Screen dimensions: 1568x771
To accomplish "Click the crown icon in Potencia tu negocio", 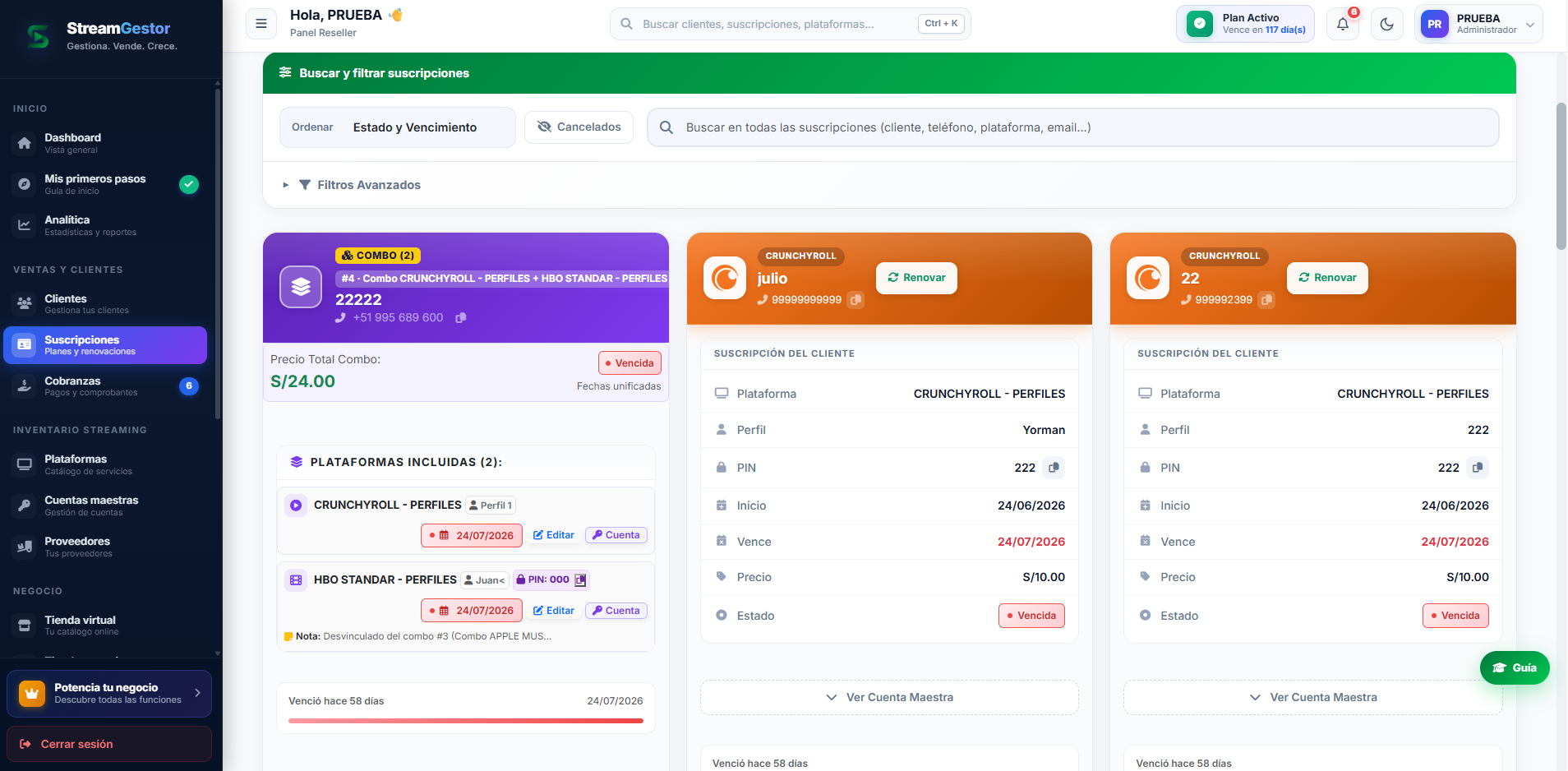I will (32, 694).
